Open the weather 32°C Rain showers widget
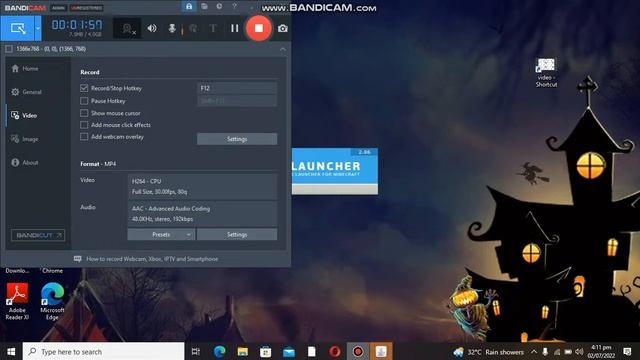 pos(489,352)
